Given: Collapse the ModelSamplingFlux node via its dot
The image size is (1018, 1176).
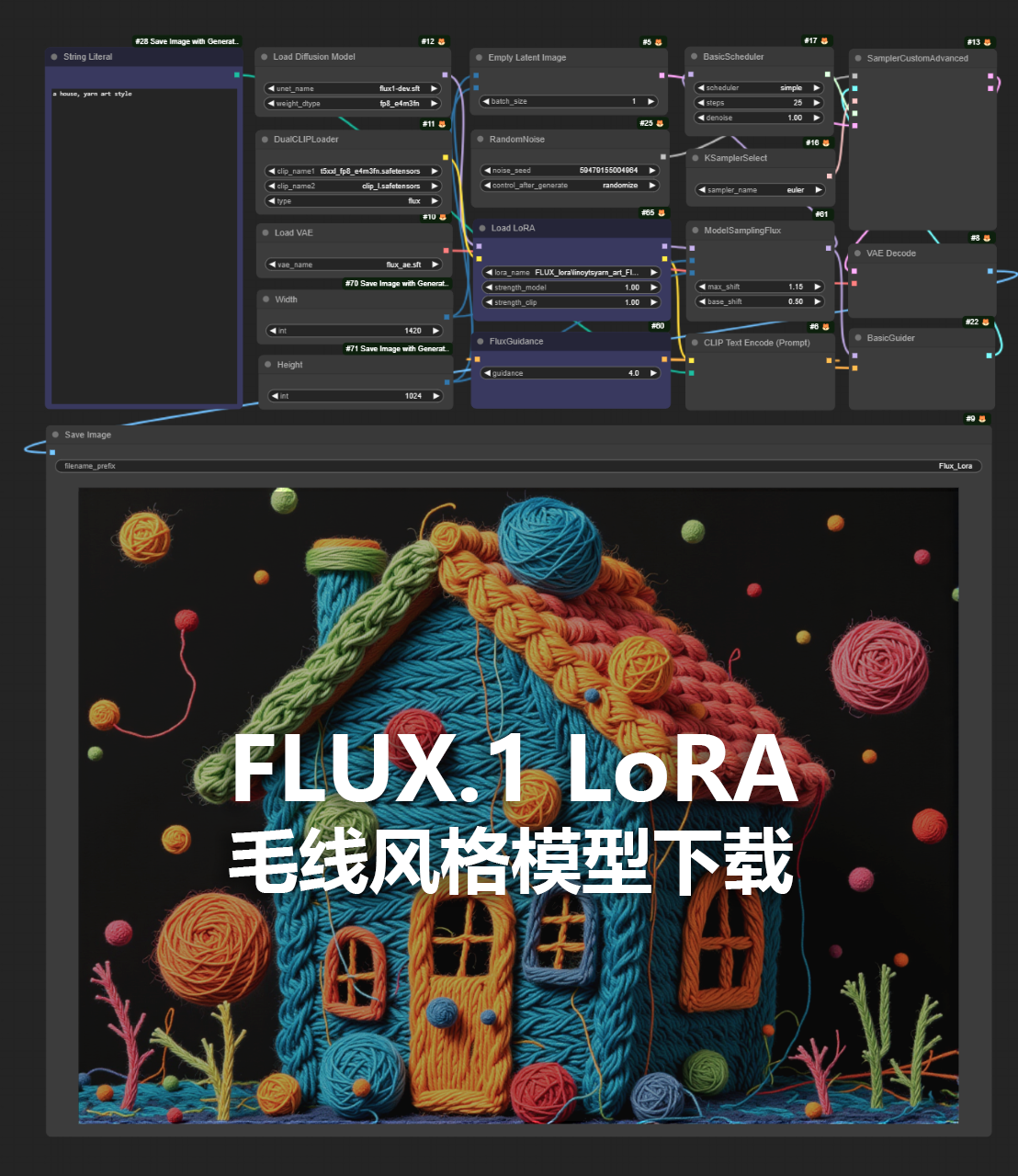Looking at the screenshot, I should pos(695,231).
